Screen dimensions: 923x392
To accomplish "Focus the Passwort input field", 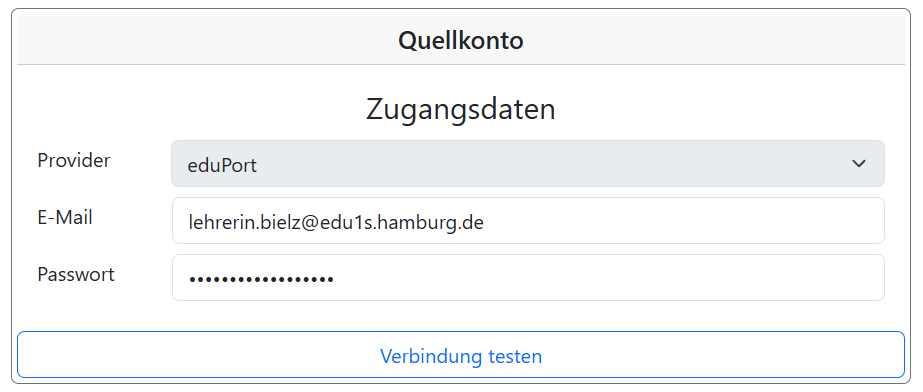I will pos(528,278).
